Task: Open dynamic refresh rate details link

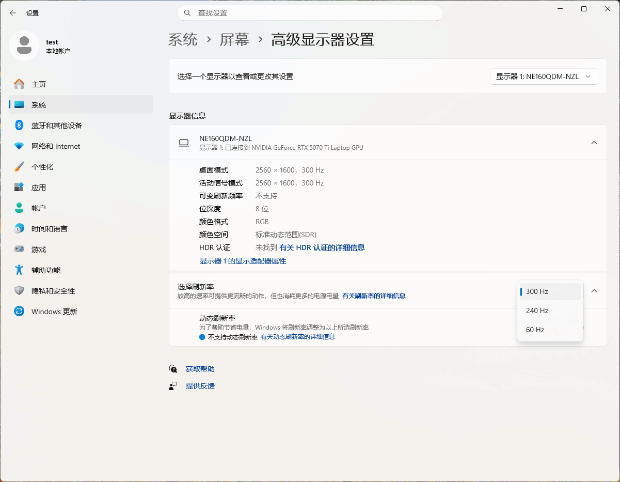Action: click(x=298, y=337)
